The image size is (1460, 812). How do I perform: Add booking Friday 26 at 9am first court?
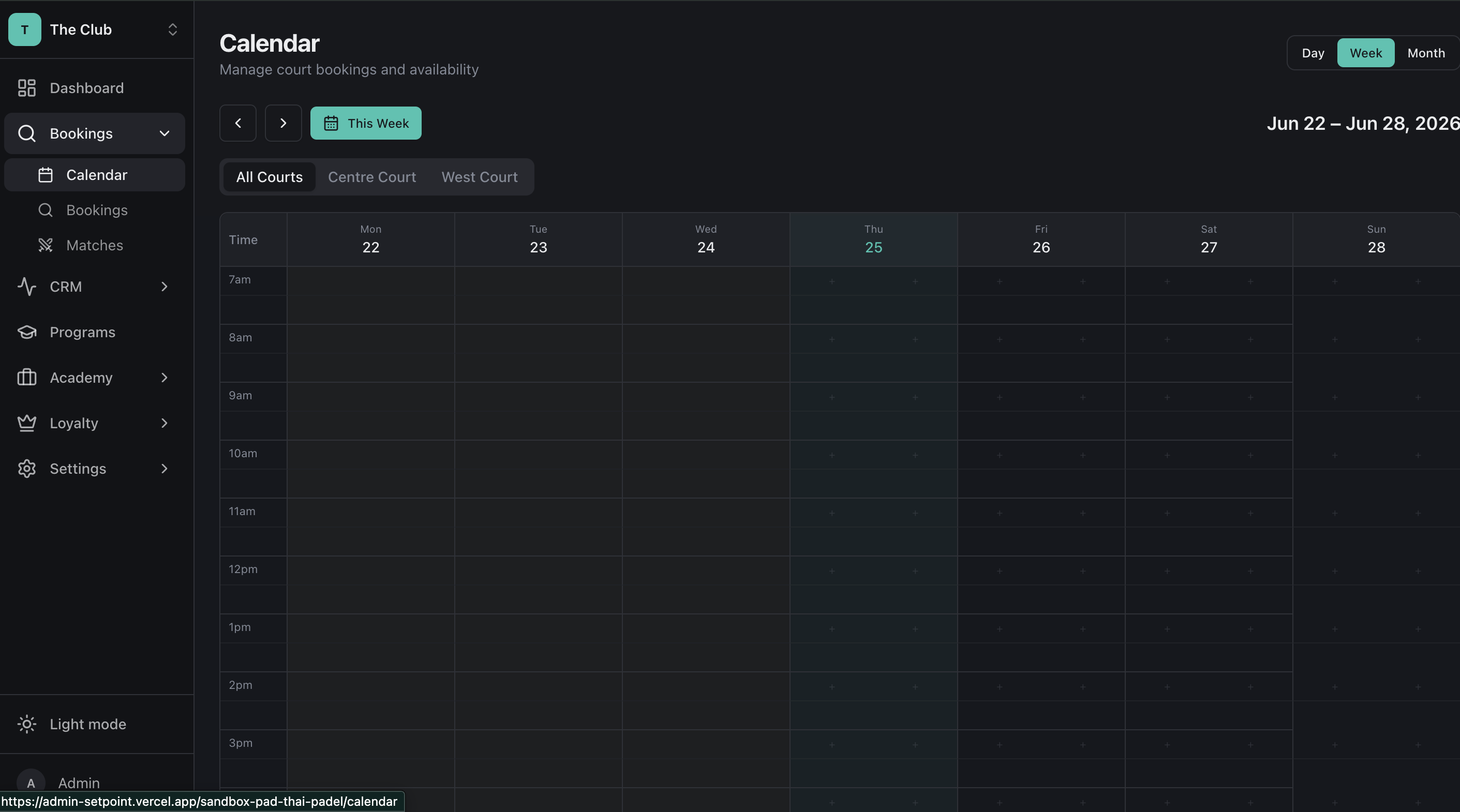[999, 397]
